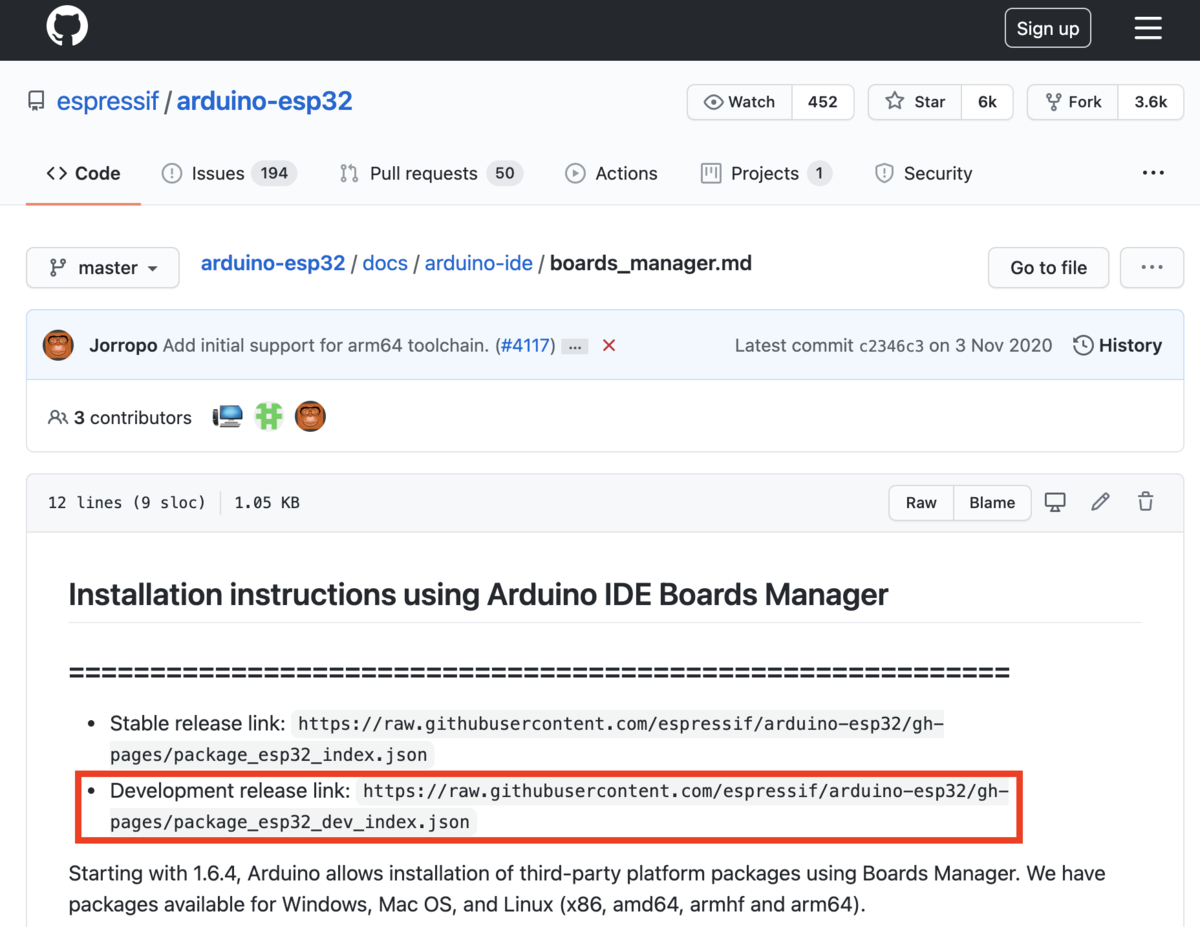The height and width of the screenshot is (927, 1200).
Task: Click the Go to file button
Action: 1048,268
